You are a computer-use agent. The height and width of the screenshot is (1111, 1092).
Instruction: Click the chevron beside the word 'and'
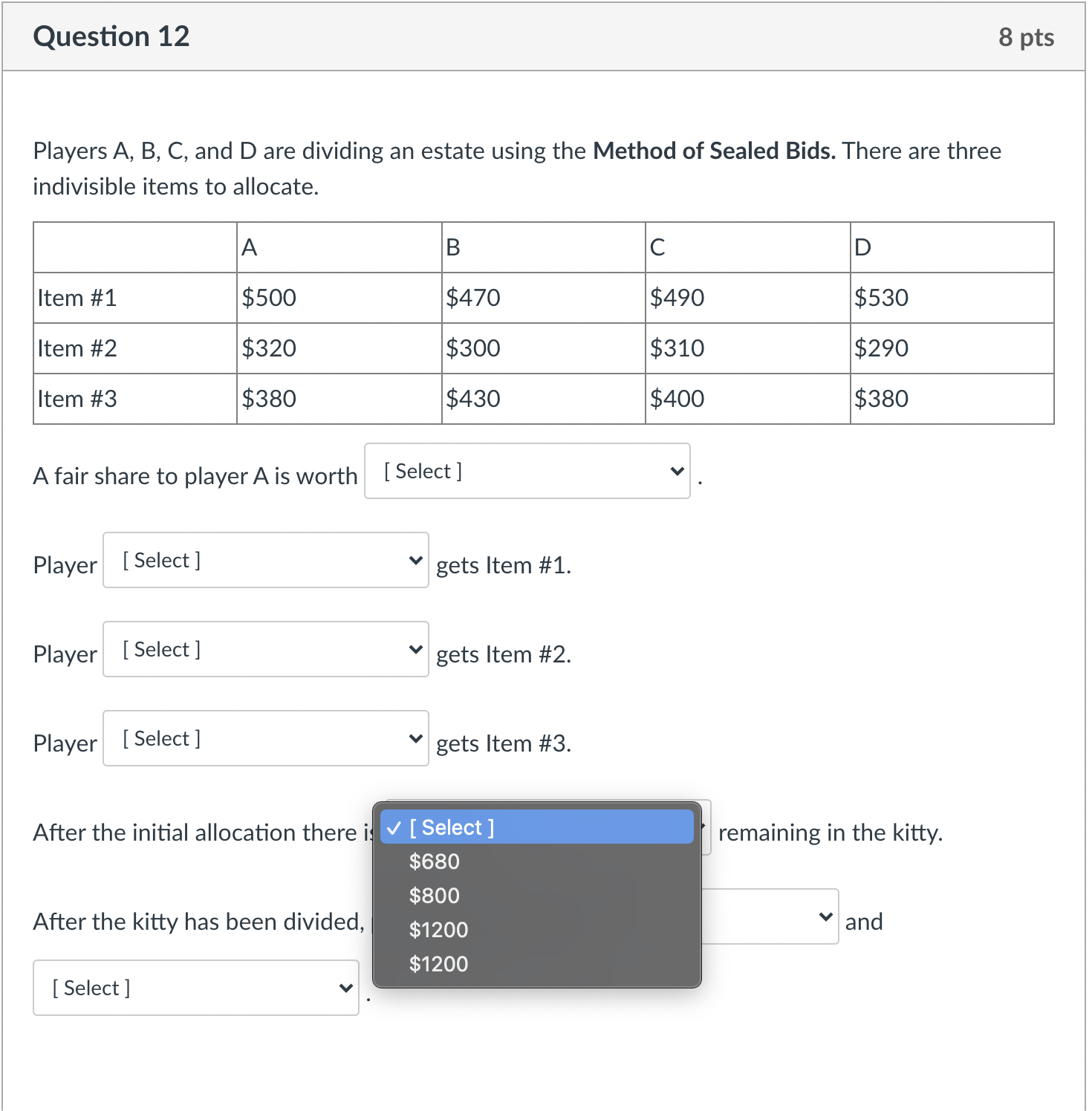click(825, 916)
